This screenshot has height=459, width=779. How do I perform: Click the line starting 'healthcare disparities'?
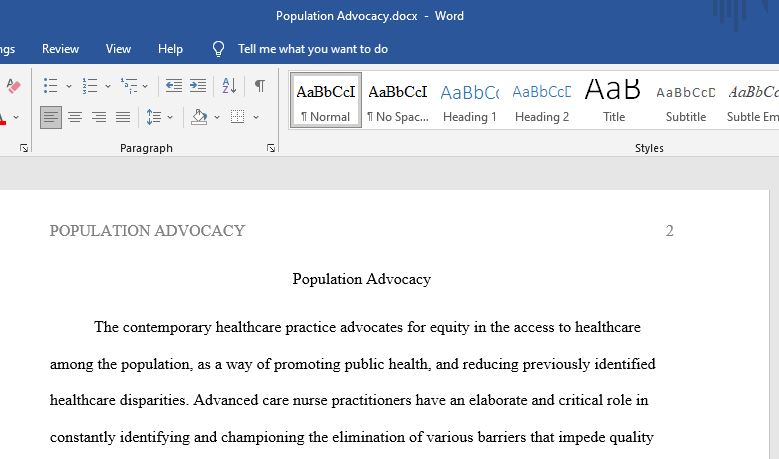[x=349, y=400]
